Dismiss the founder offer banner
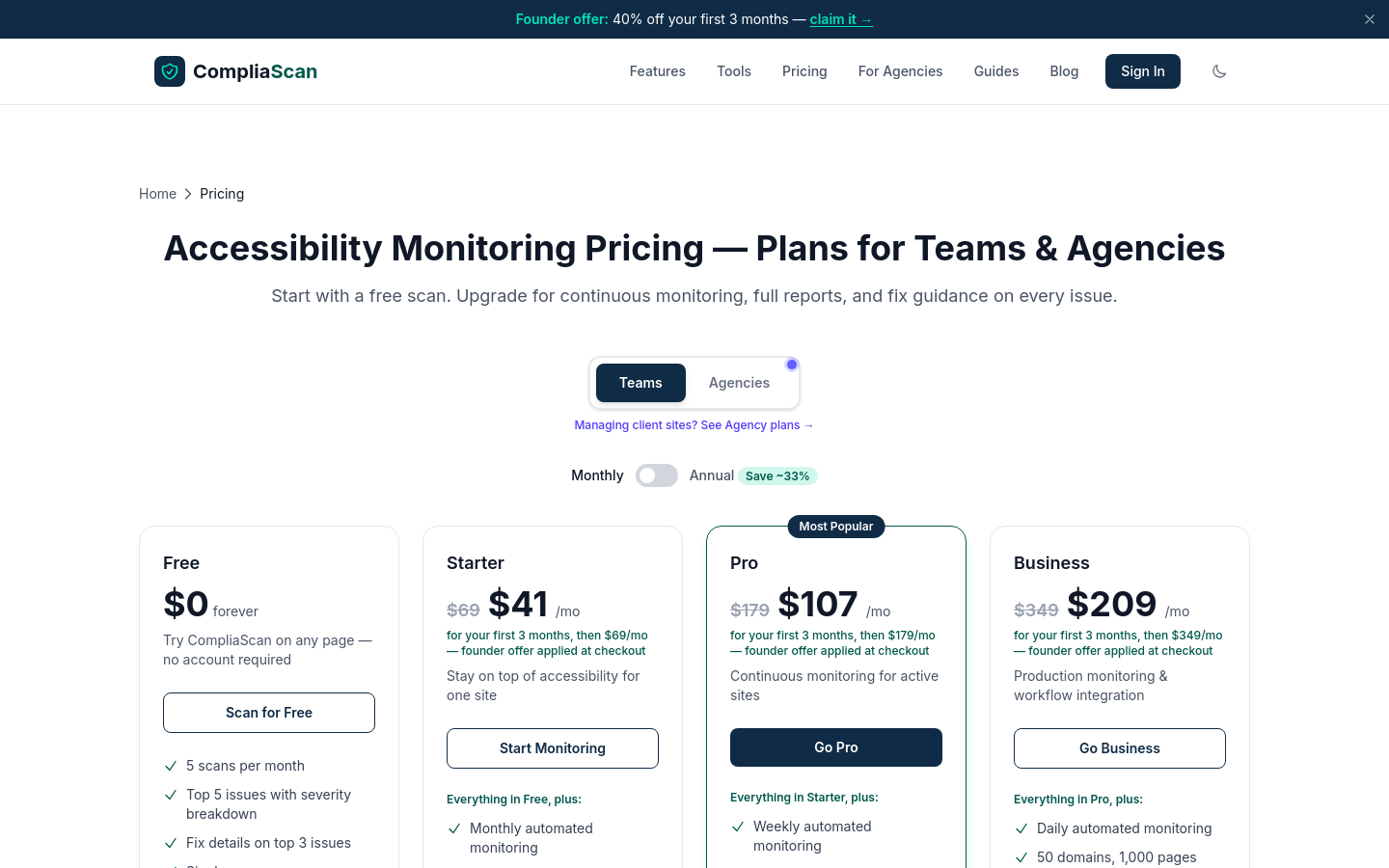 (1370, 19)
